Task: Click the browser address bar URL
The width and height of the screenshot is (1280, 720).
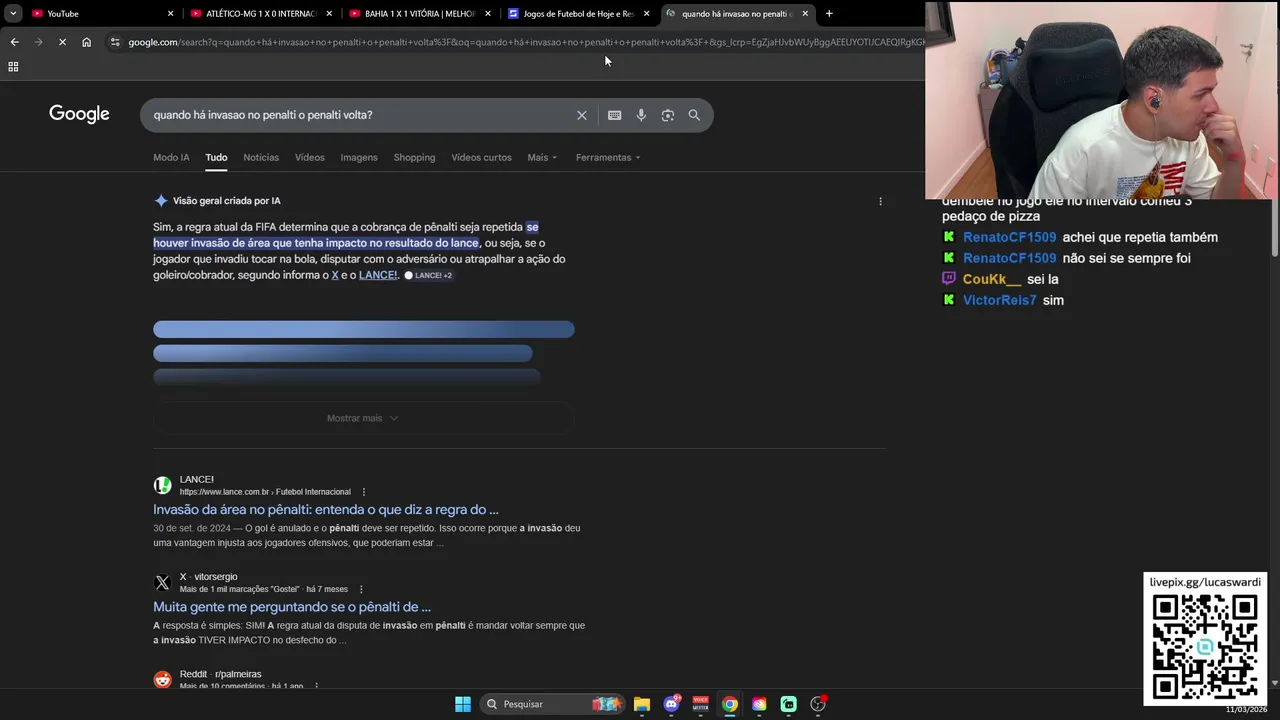Action: (x=525, y=42)
